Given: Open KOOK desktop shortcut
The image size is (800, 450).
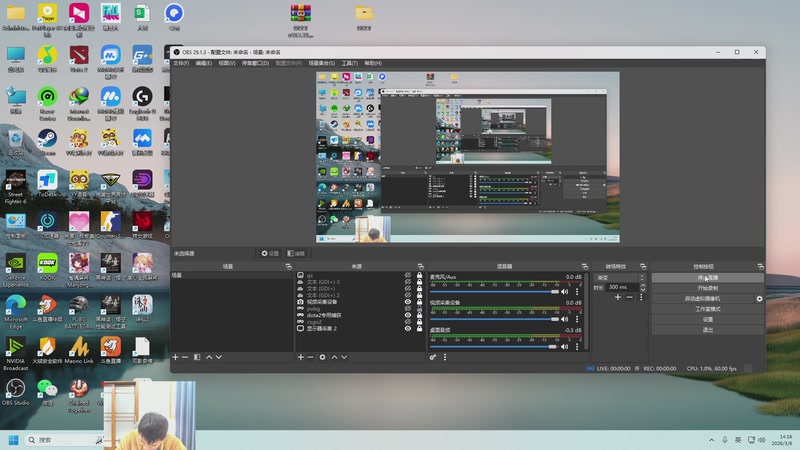Looking at the screenshot, I should coord(47,267).
